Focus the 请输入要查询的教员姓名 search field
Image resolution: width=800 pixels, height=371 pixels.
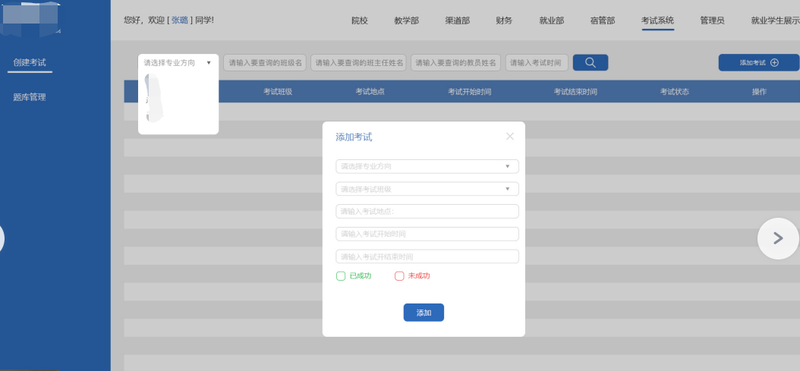click(456, 63)
